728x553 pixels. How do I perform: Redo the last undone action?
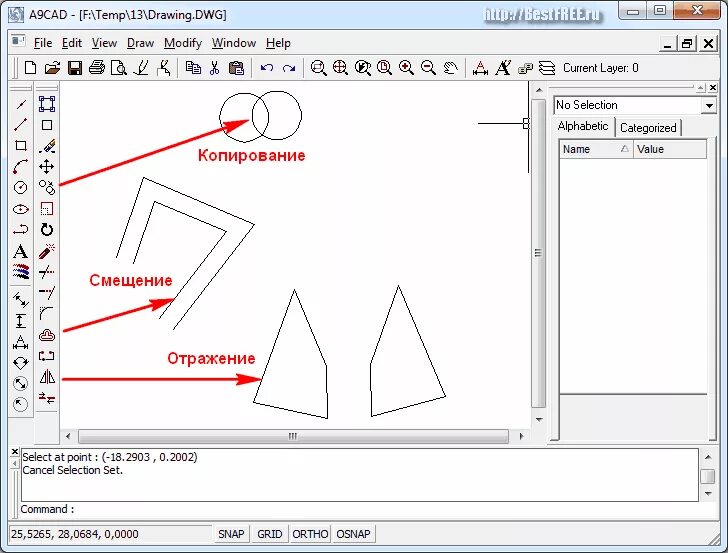289,68
